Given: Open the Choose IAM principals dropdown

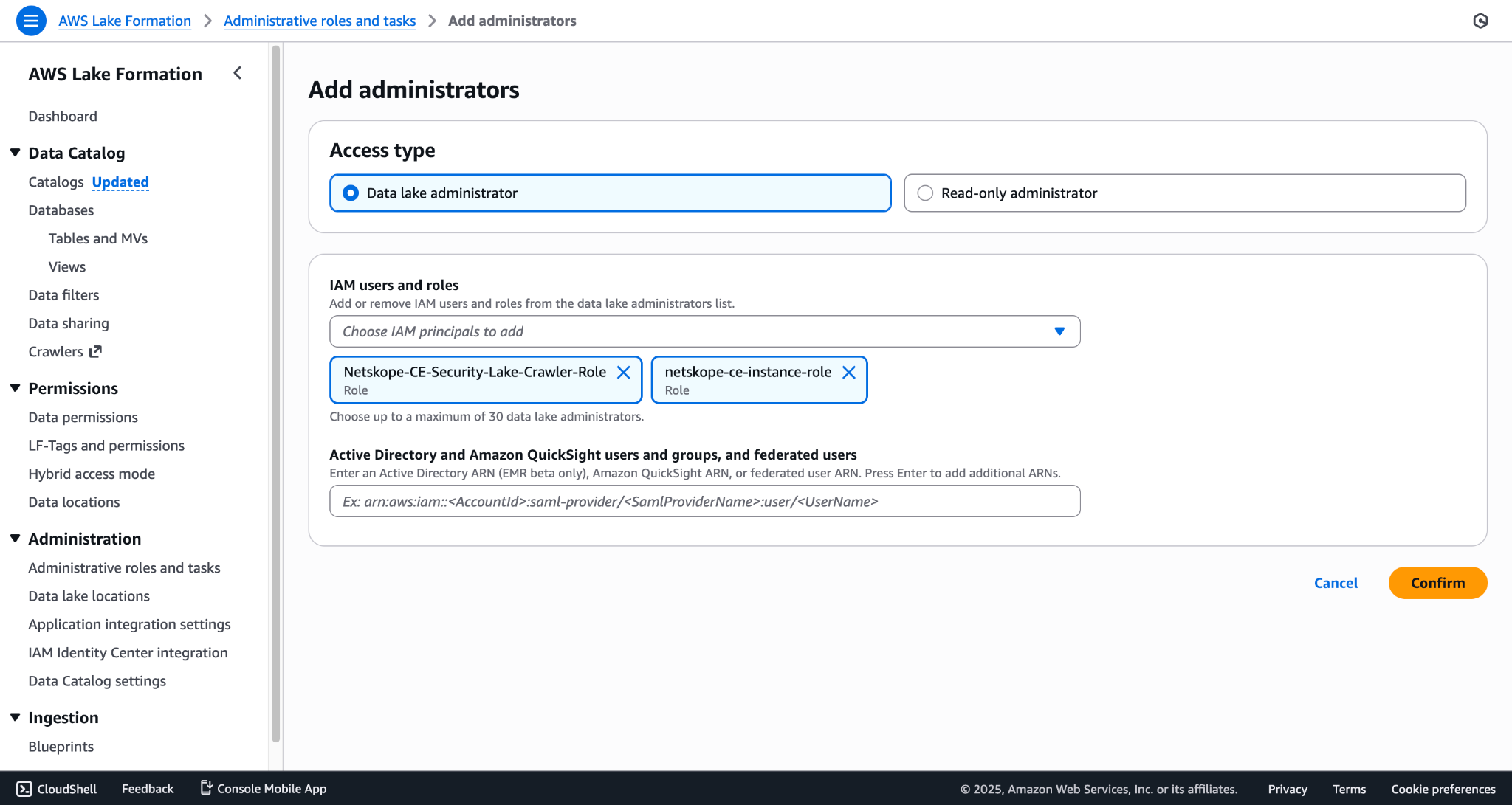Looking at the screenshot, I should 705,331.
